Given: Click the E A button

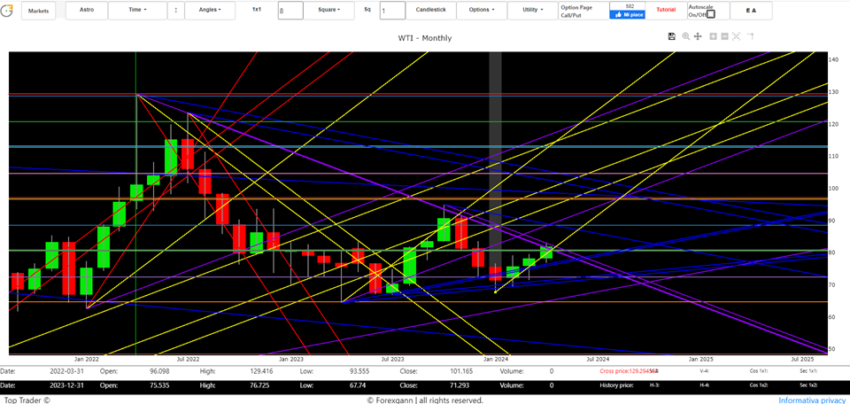Looking at the screenshot, I should coord(751,10).
